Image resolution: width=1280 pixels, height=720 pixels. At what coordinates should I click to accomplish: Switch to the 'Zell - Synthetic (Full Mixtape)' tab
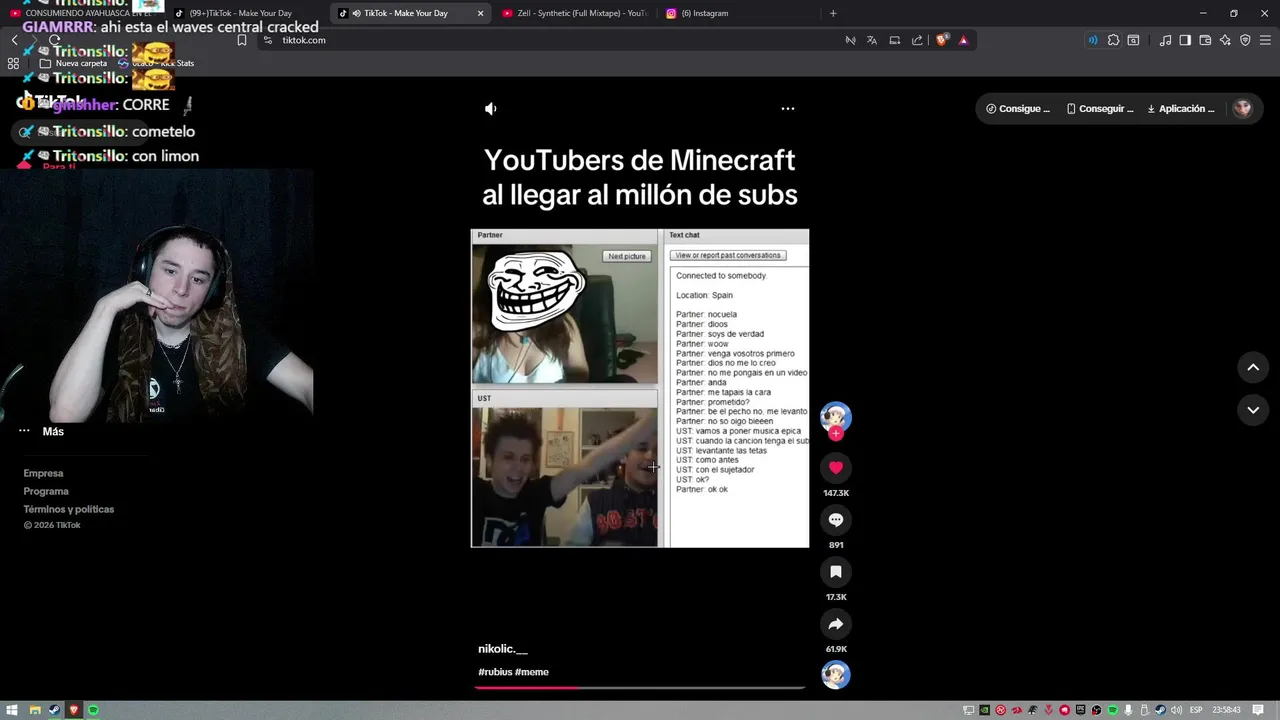574,13
